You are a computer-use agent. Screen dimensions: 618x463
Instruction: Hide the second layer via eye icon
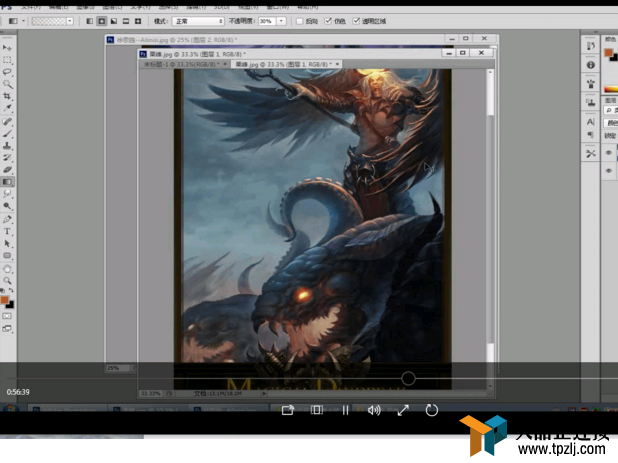pos(609,171)
